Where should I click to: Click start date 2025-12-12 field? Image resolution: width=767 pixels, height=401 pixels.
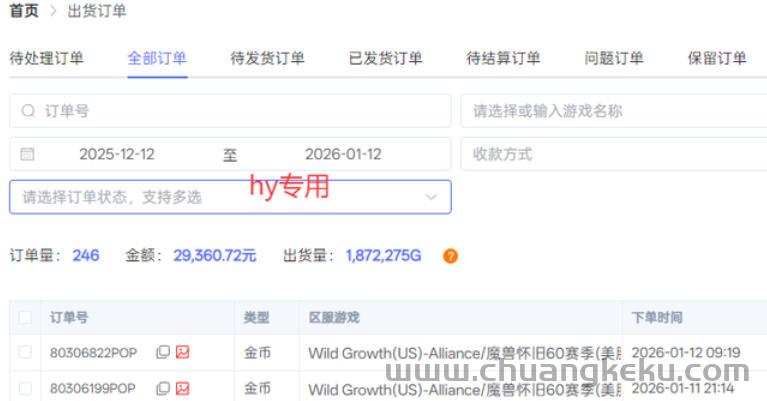click(x=117, y=154)
